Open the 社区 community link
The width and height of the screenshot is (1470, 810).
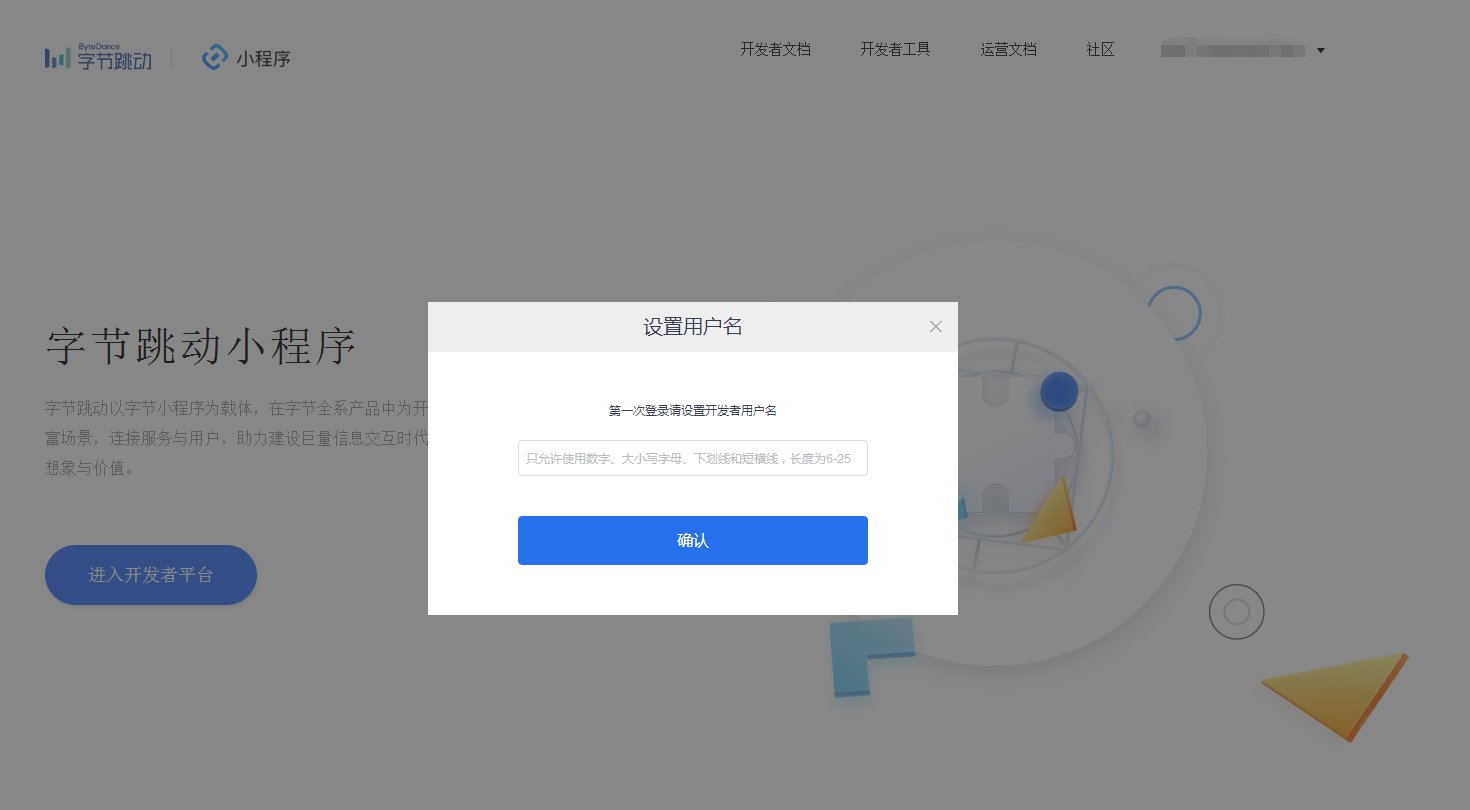click(1100, 50)
